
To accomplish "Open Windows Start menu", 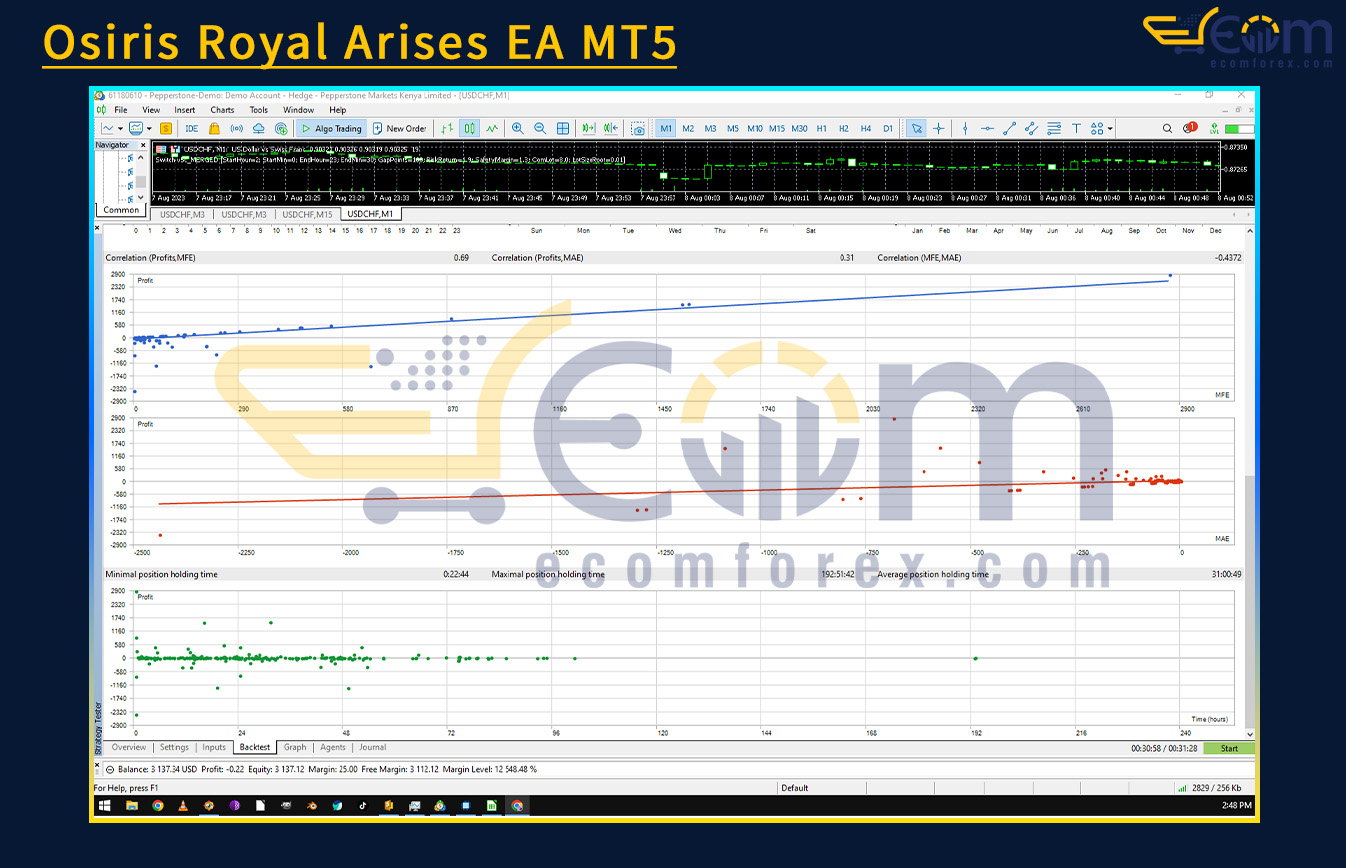I will 104,805.
